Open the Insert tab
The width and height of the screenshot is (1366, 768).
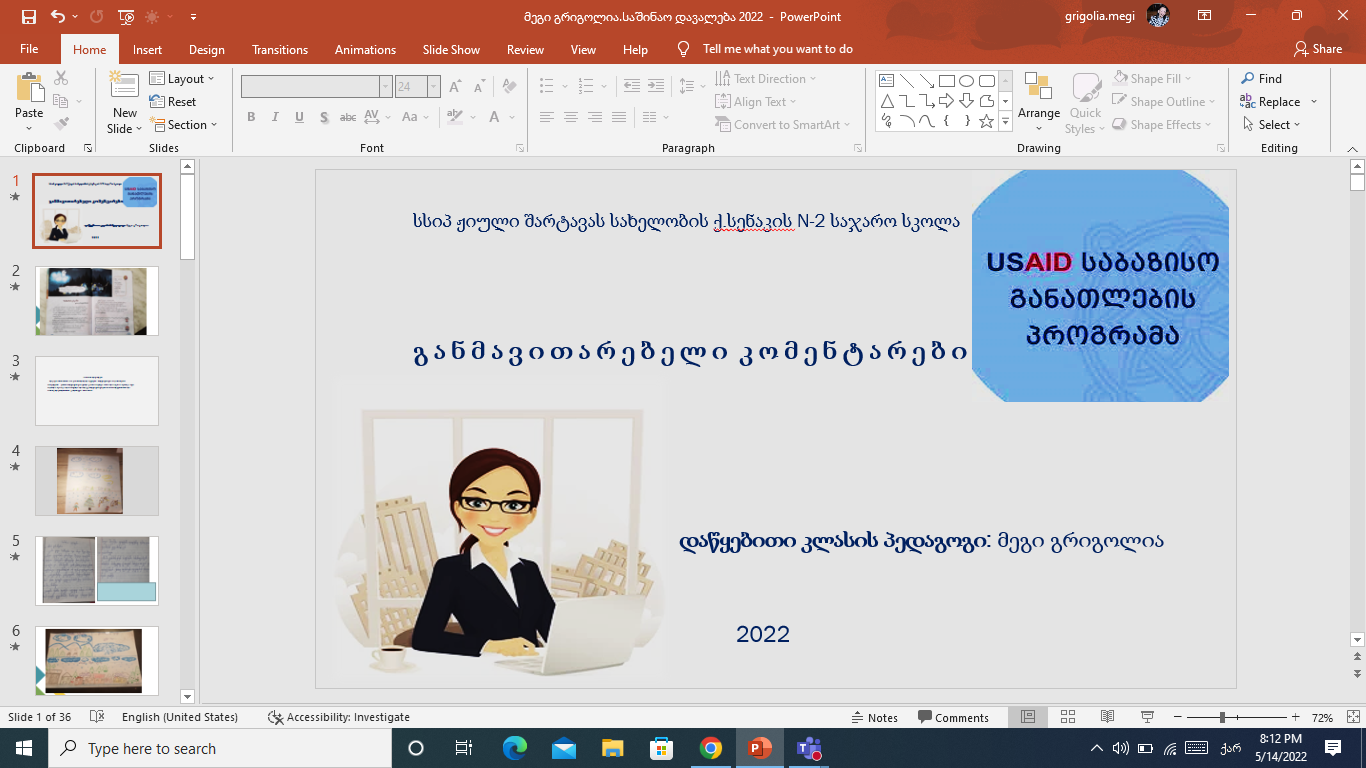[x=147, y=49]
